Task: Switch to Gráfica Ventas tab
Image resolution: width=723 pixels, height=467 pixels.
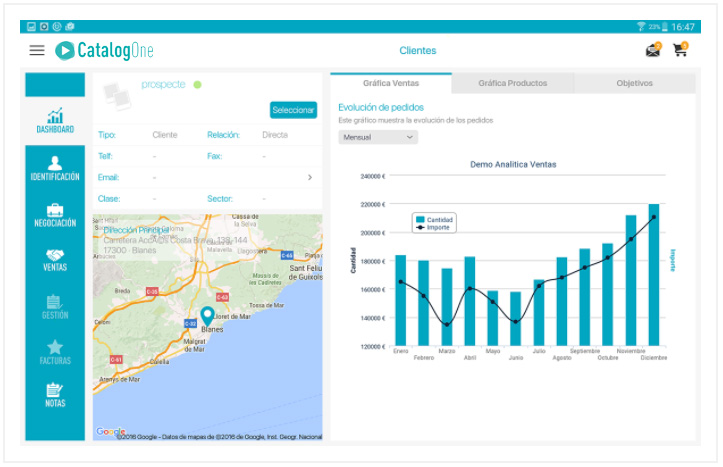Action: click(391, 83)
